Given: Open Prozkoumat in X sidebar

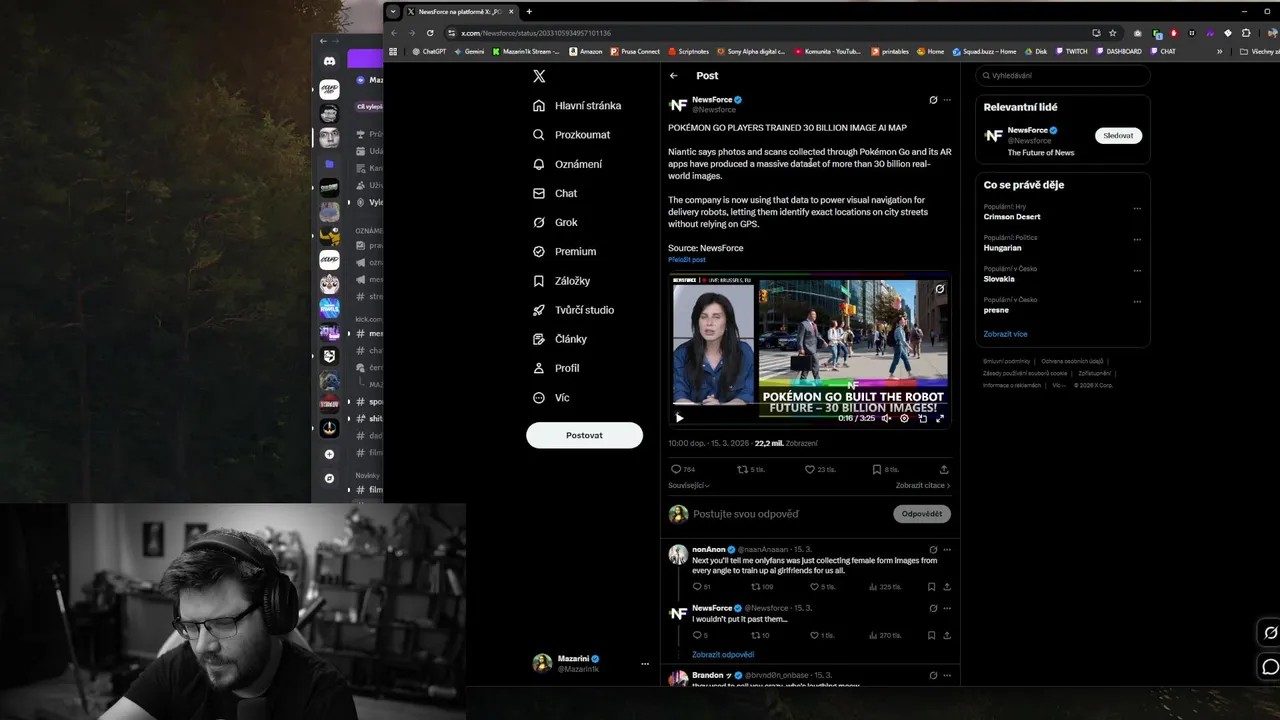Looking at the screenshot, I should 571,134.
